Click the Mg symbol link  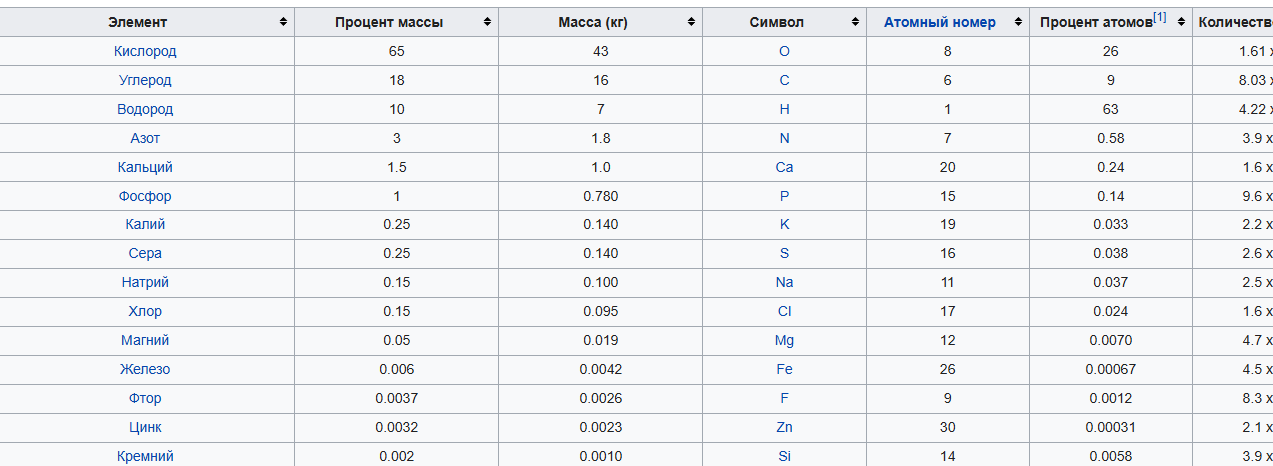pos(784,340)
